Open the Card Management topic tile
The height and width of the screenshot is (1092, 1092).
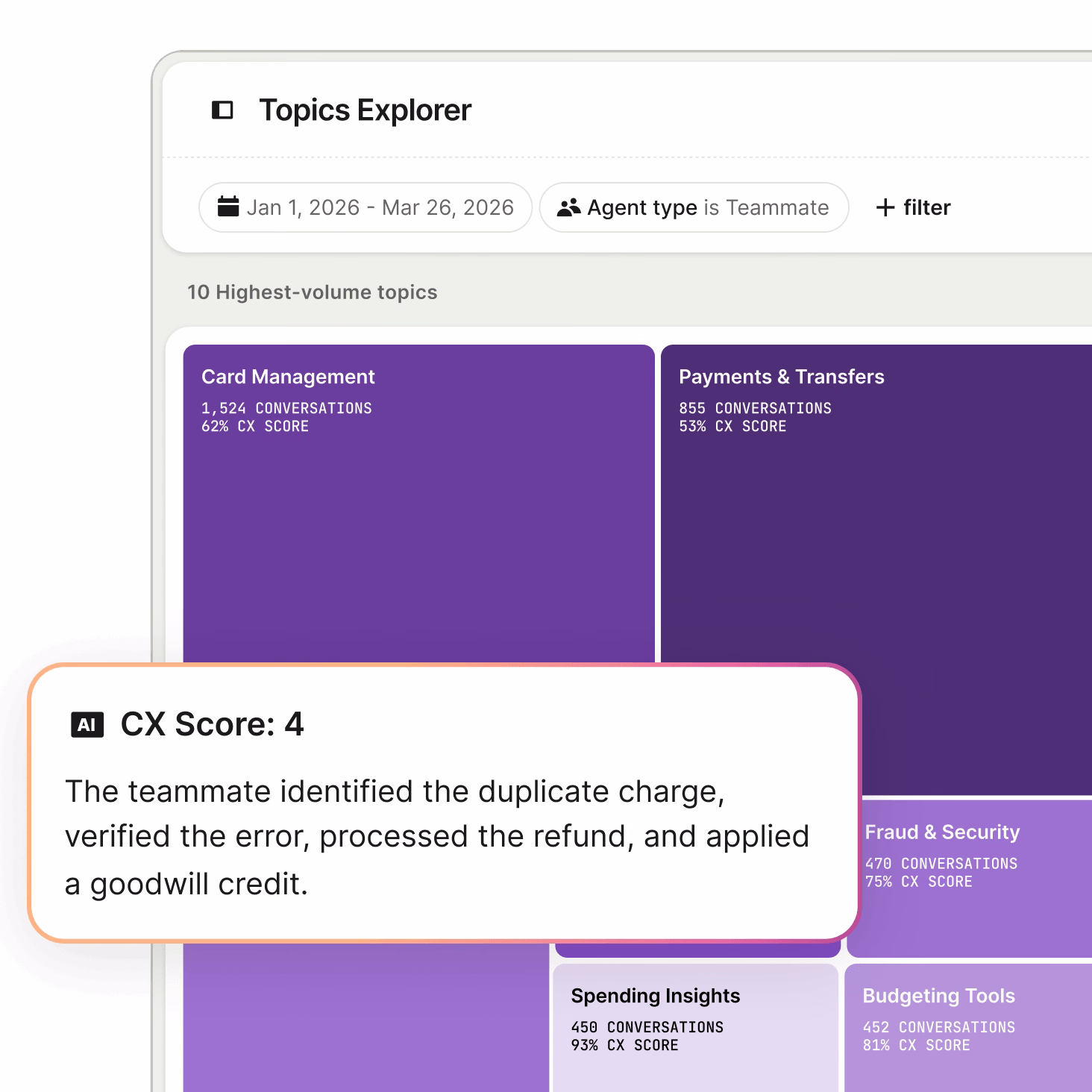418,522
